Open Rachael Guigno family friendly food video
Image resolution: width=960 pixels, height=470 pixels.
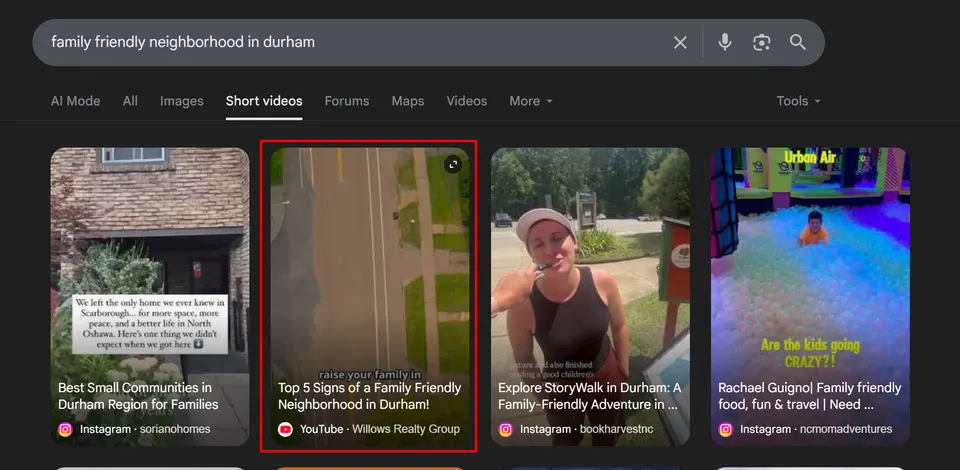809,396
